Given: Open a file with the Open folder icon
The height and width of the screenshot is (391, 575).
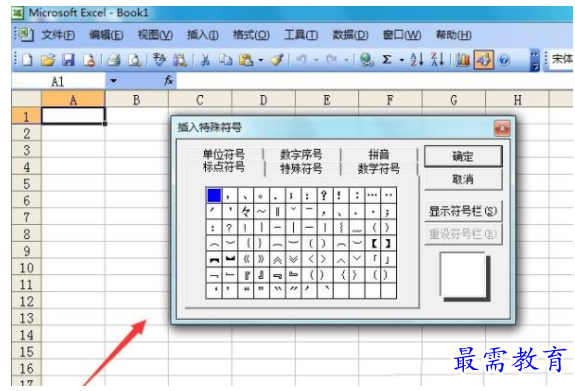Looking at the screenshot, I should [48, 60].
